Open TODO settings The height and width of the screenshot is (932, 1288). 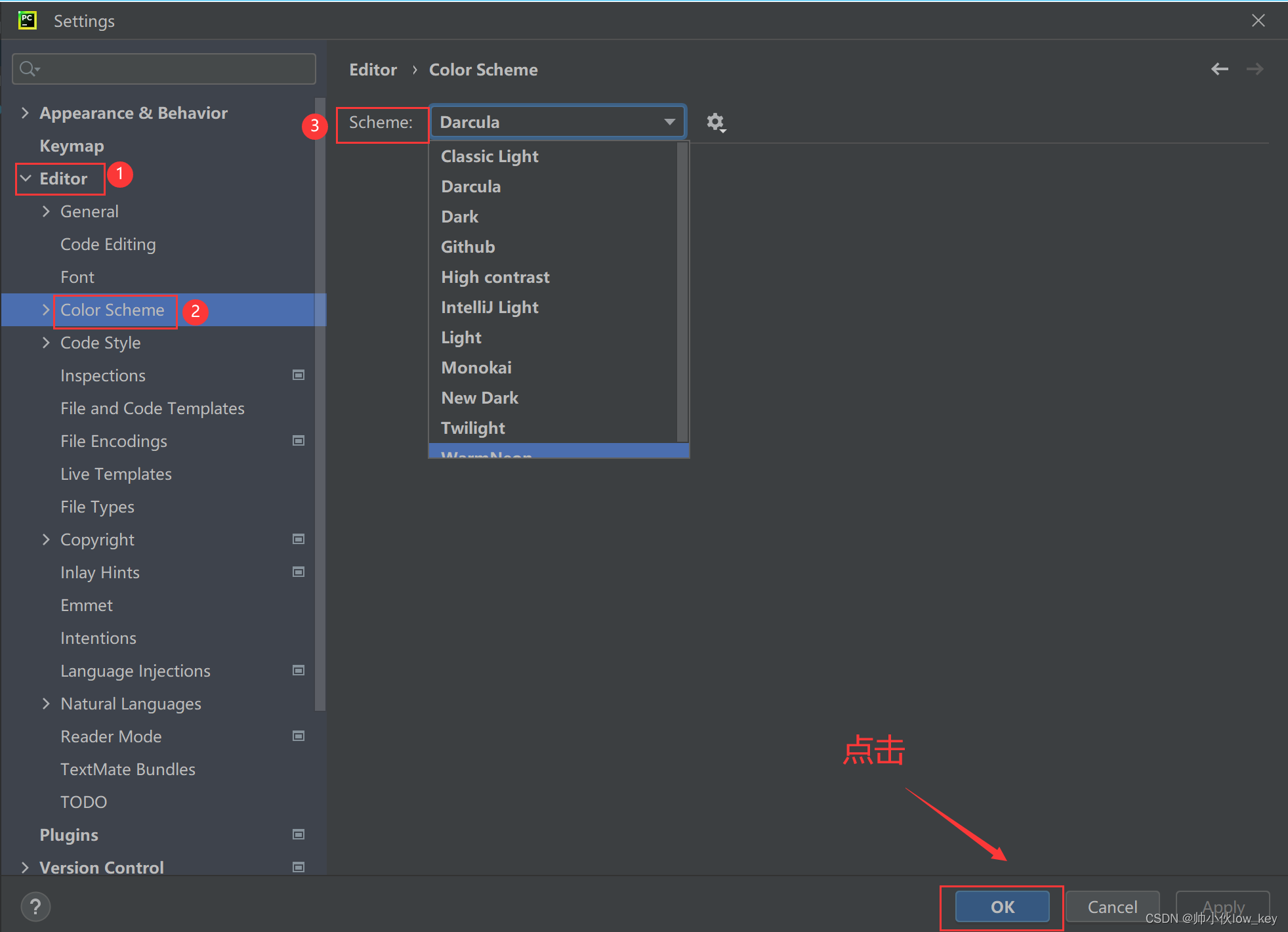pyautogui.click(x=83, y=802)
